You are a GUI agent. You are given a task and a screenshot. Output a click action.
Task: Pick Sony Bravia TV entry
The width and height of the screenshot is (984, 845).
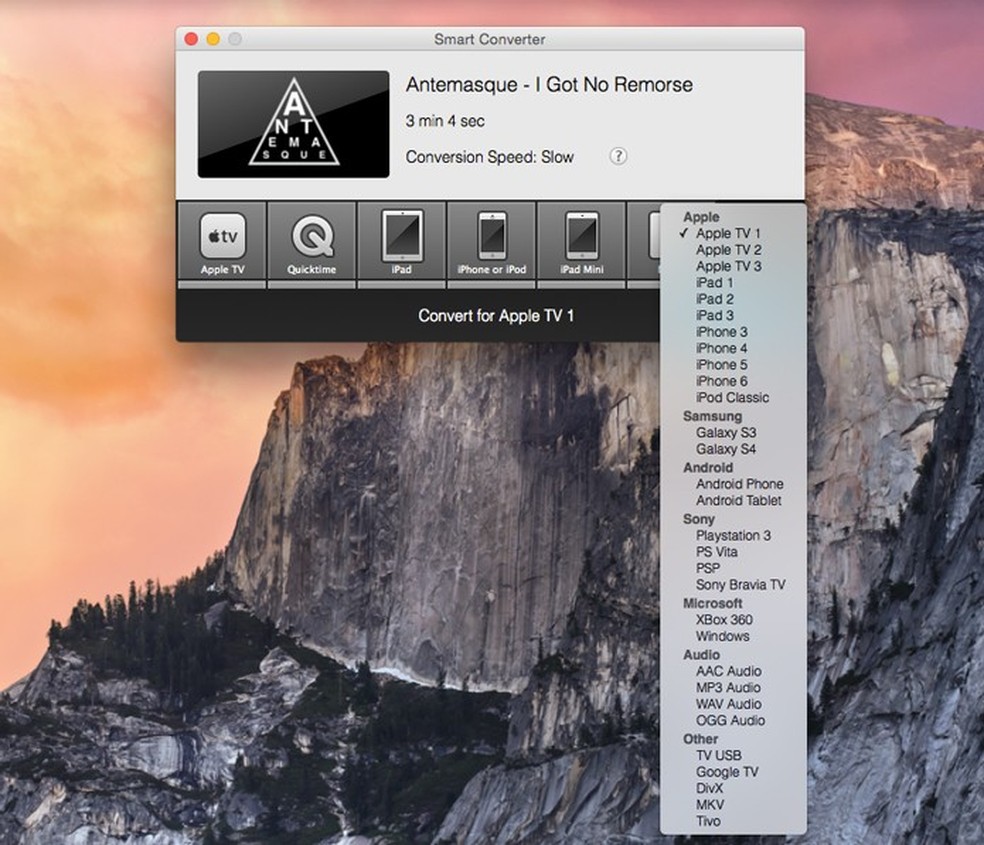(733, 584)
